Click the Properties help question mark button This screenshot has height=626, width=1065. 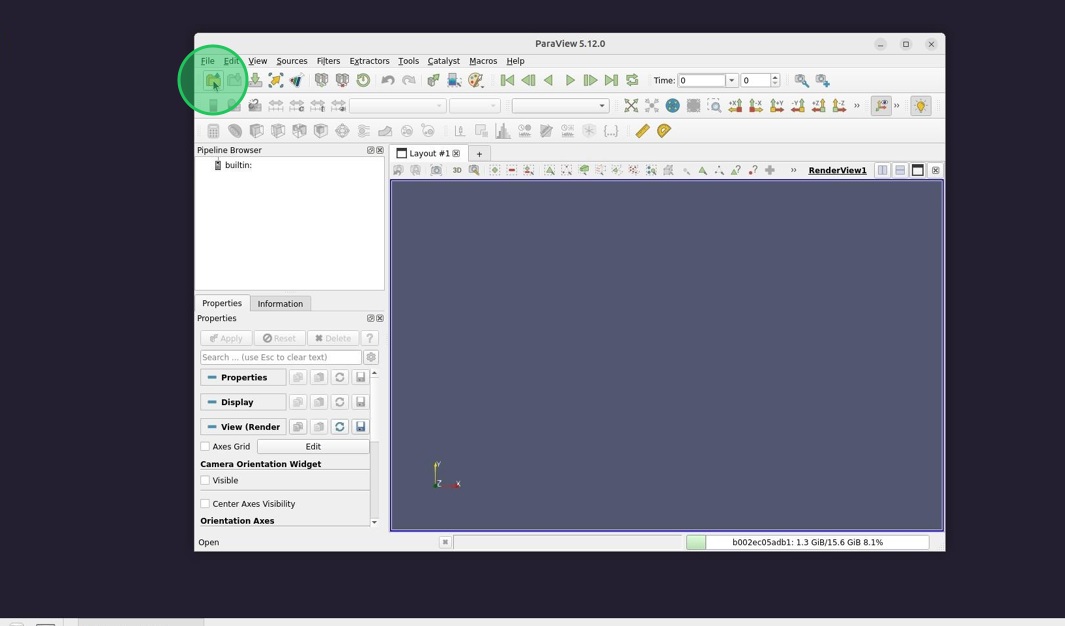369,338
